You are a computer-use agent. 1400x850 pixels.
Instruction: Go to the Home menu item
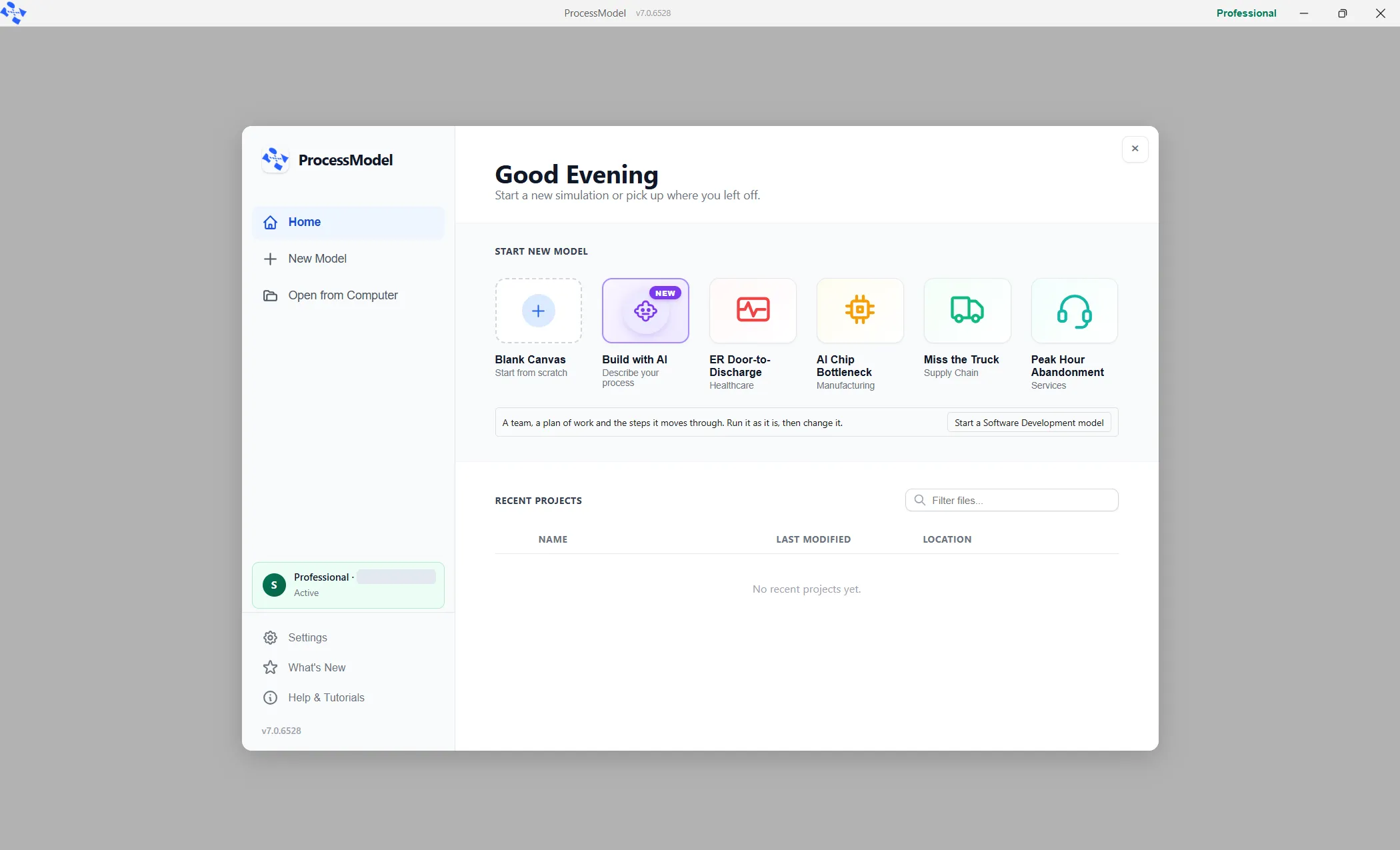tap(348, 222)
